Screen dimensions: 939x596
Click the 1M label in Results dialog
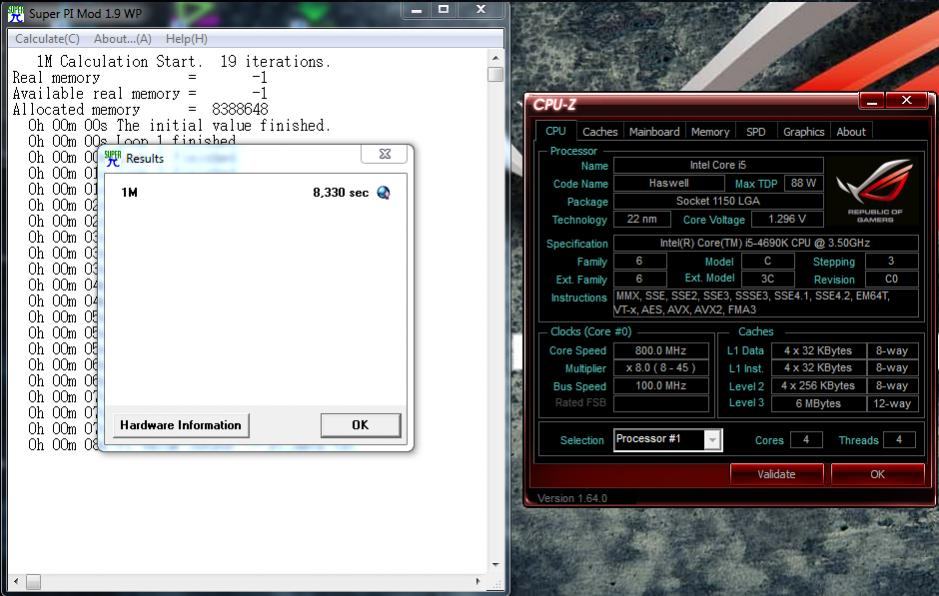click(129, 192)
